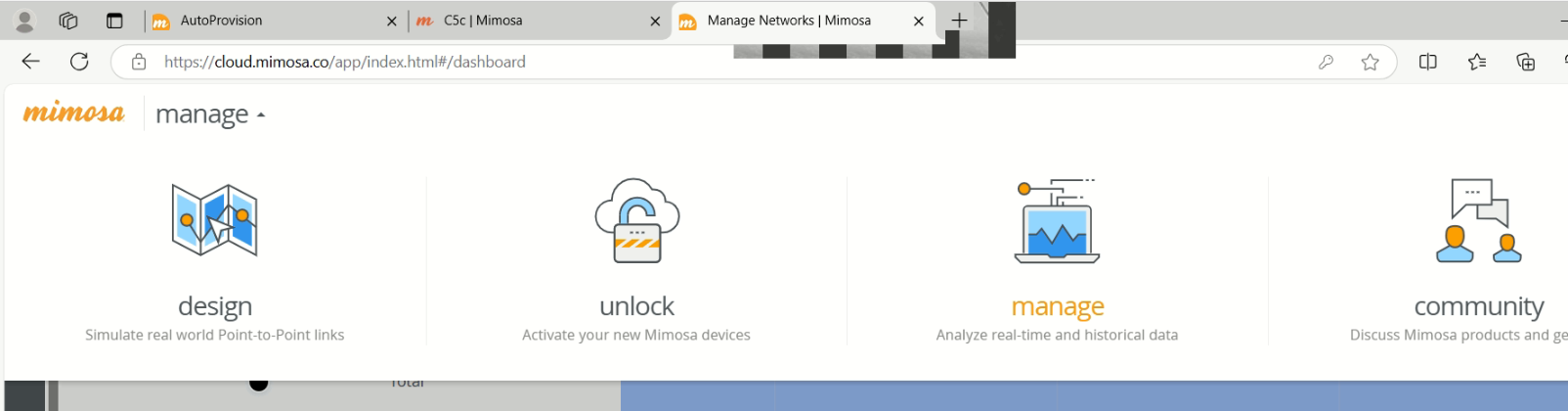Screen dimensions: 1568x411
Task: Open tab actions menu
Action: click(114, 21)
